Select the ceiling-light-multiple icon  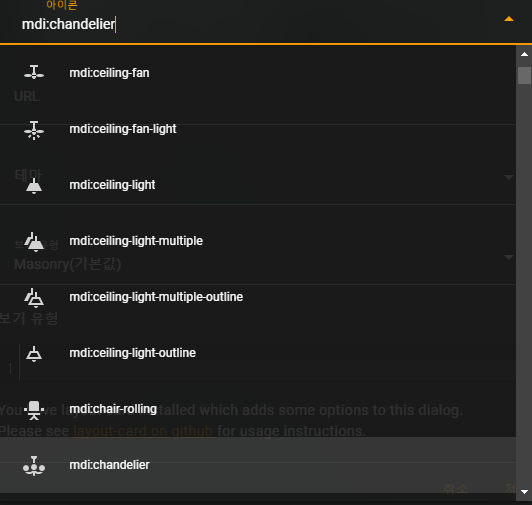click(34, 242)
